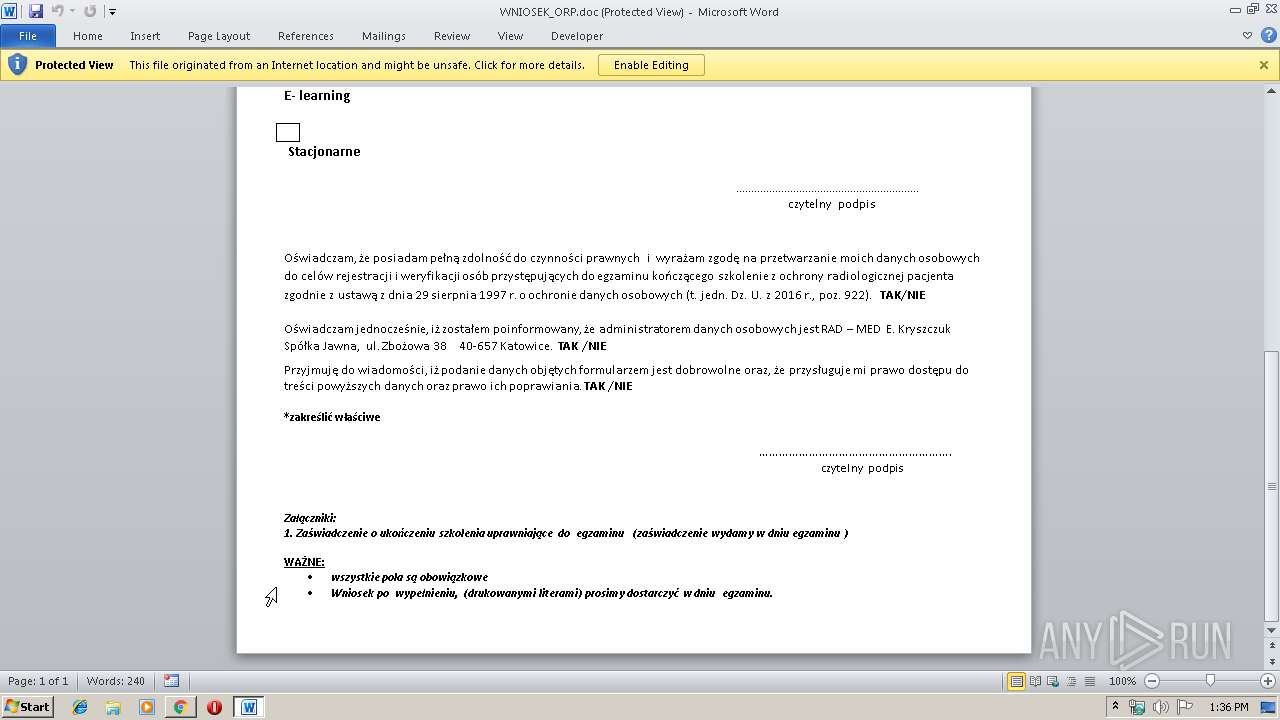The height and width of the screenshot is (720, 1280).
Task: Open the File tab
Action: 28,36
